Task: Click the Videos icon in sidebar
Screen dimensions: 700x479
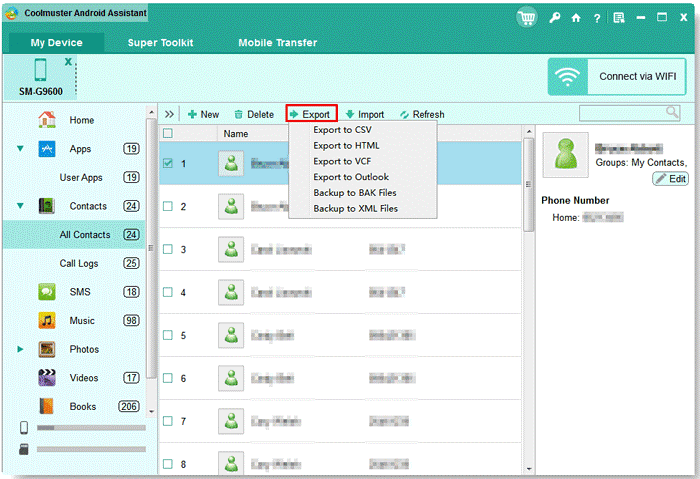Action: 47,378
